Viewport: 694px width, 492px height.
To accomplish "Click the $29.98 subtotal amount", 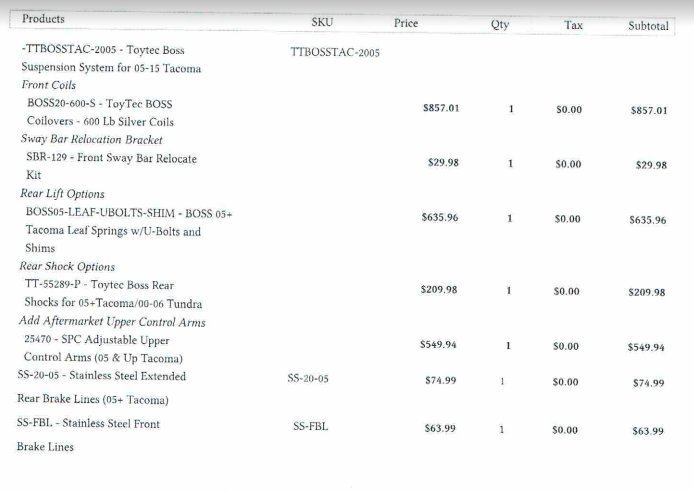I will 651,165.
